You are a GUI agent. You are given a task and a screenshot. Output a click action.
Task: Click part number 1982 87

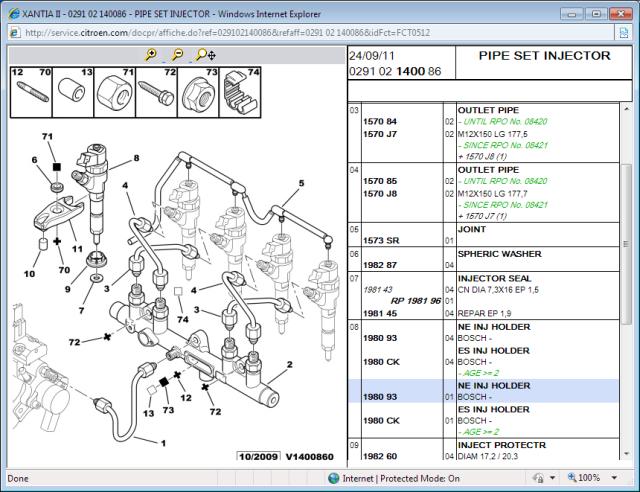coord(380,265)
